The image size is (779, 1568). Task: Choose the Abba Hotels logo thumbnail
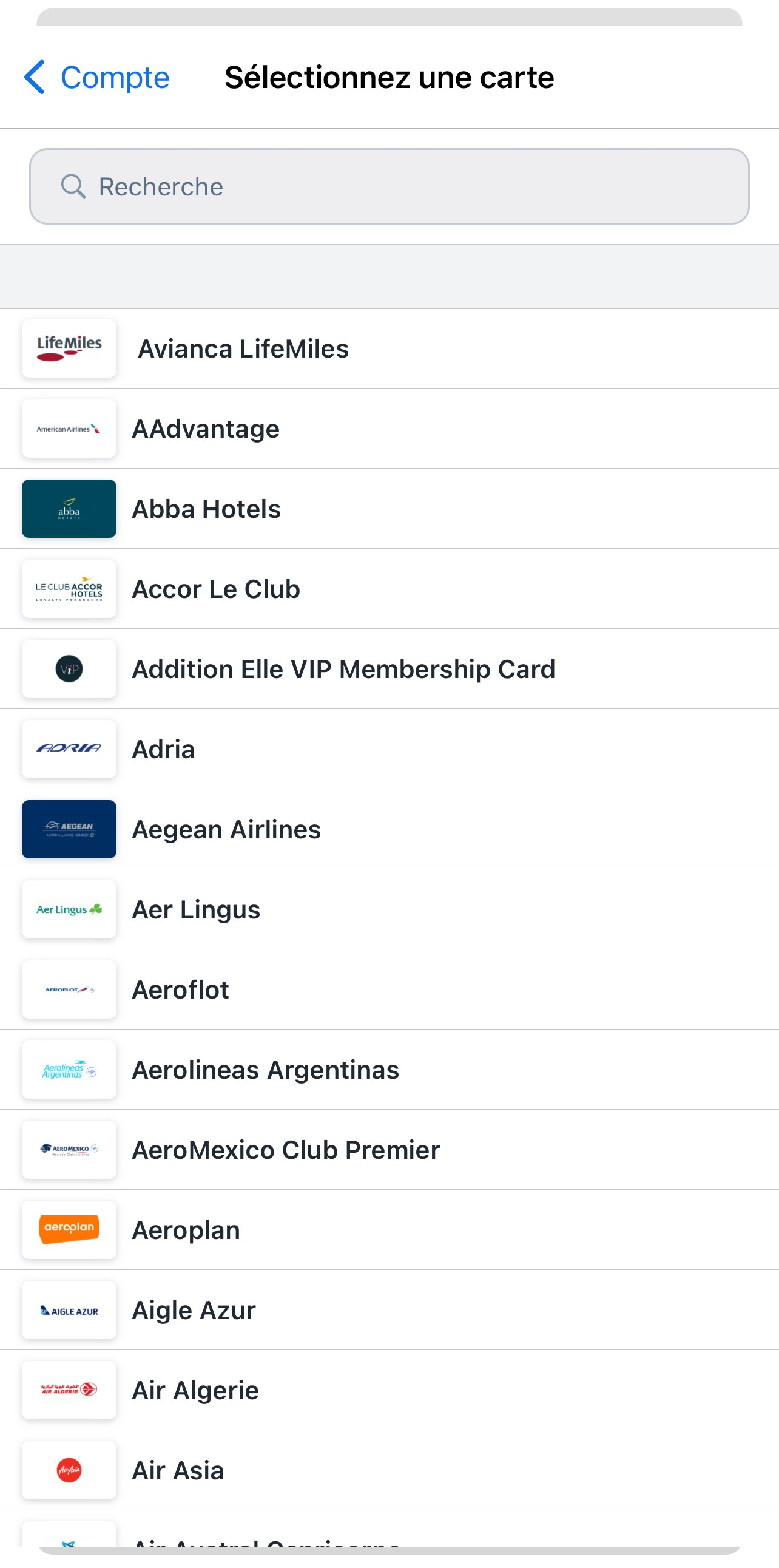[x=69, y=509]
